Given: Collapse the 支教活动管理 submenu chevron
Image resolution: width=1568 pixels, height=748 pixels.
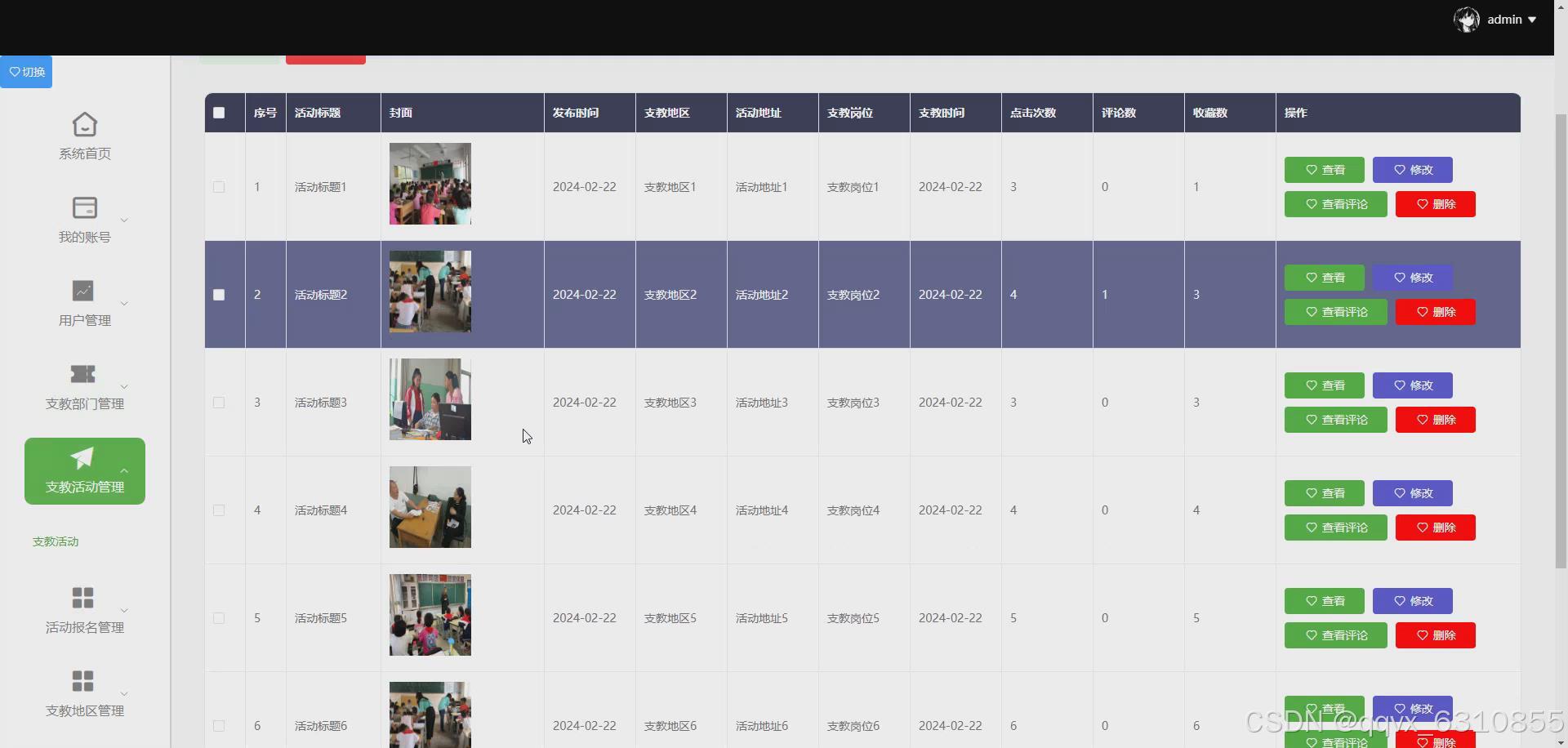Looking at the screenshot, I should click(124, 470).
